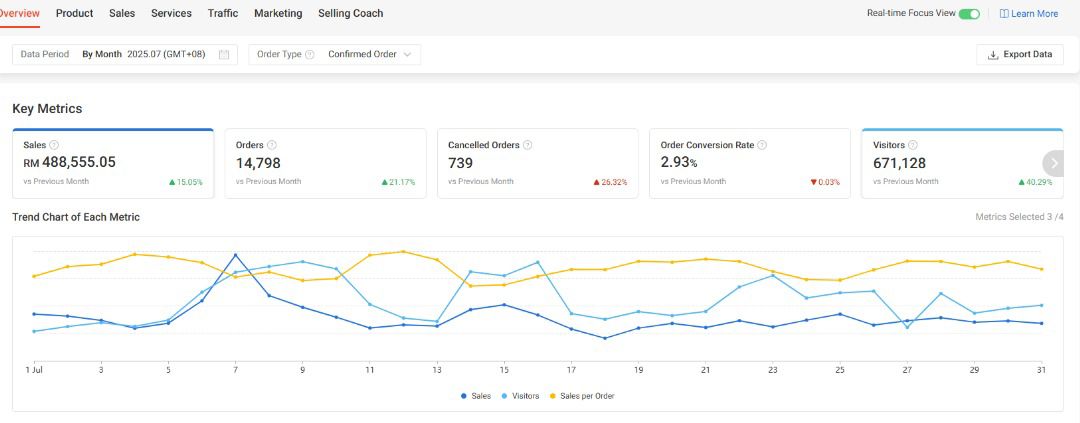Open the Marketing tab
Screen dimensions: 1080x423
pos(278,13)
